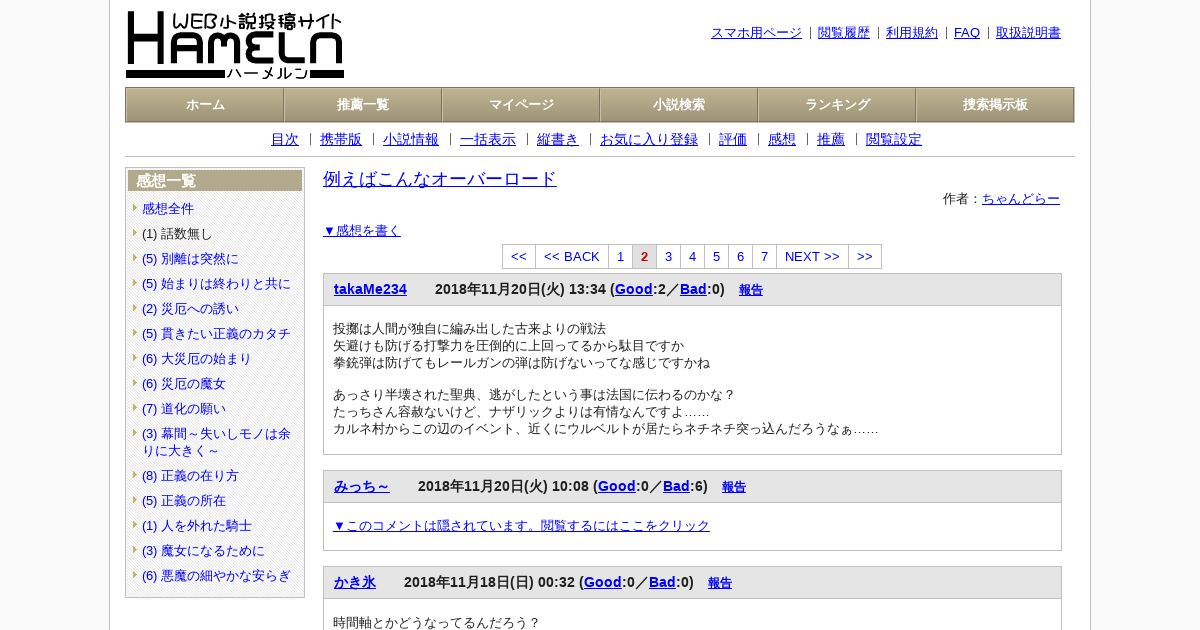Click 携帯版 in the sub menu
Viewport: 1200px width, 630px height.
(x=341, y=140)
